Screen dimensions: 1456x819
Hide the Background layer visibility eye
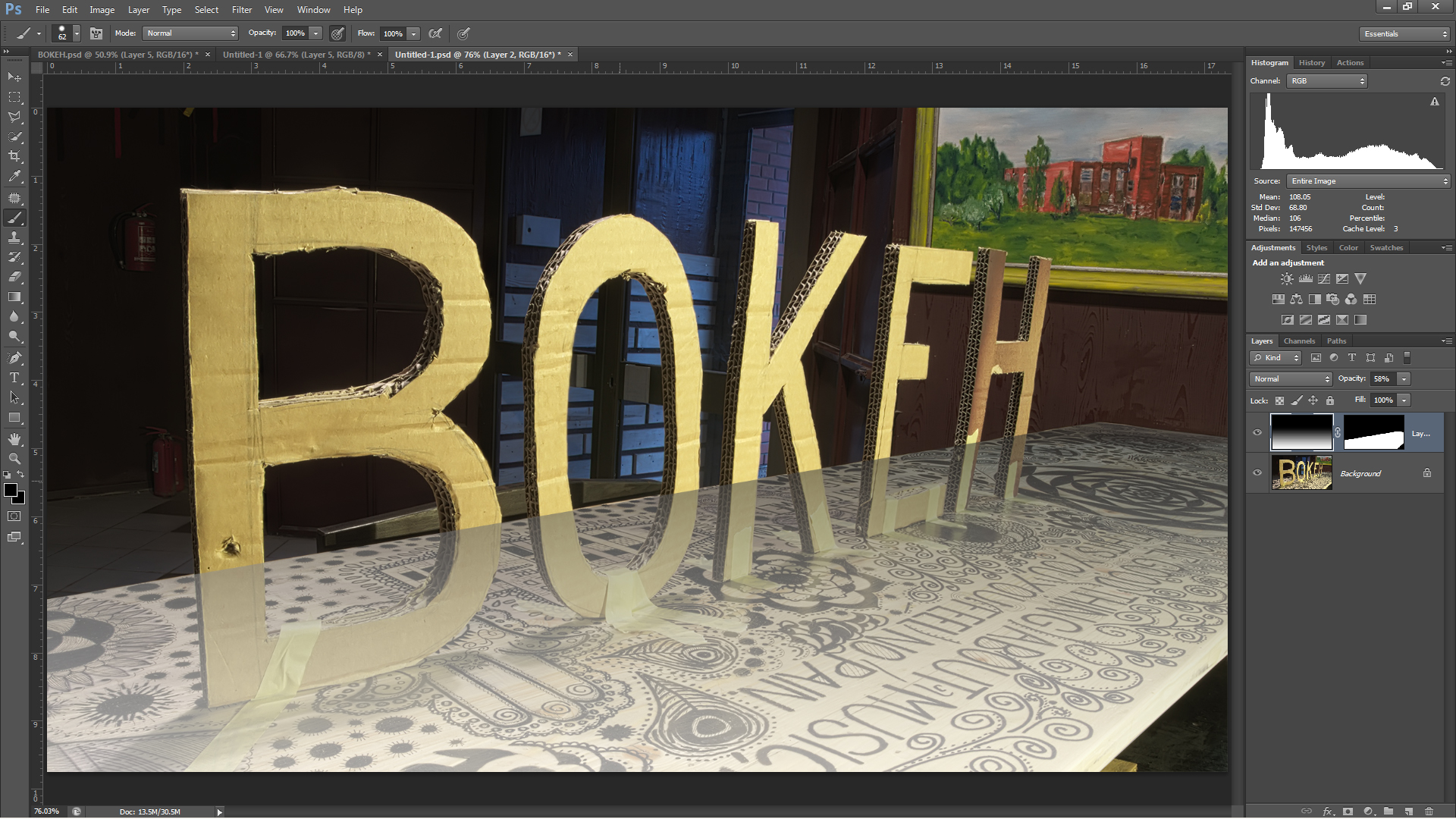1257,472
